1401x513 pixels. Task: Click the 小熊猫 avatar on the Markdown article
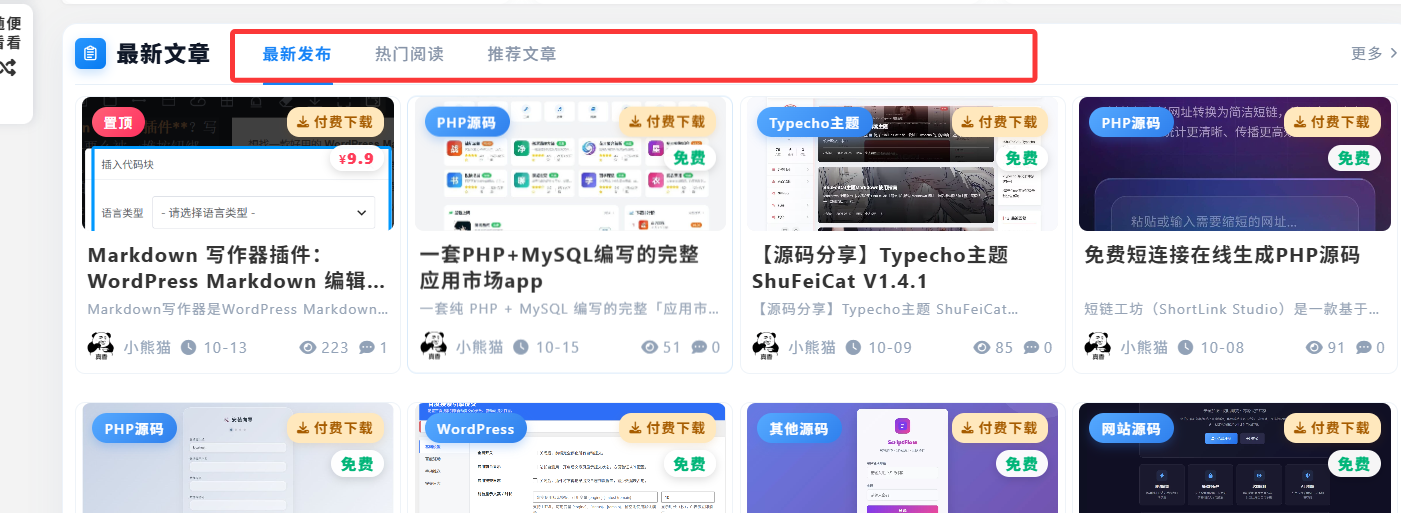(x=100, y=347)
